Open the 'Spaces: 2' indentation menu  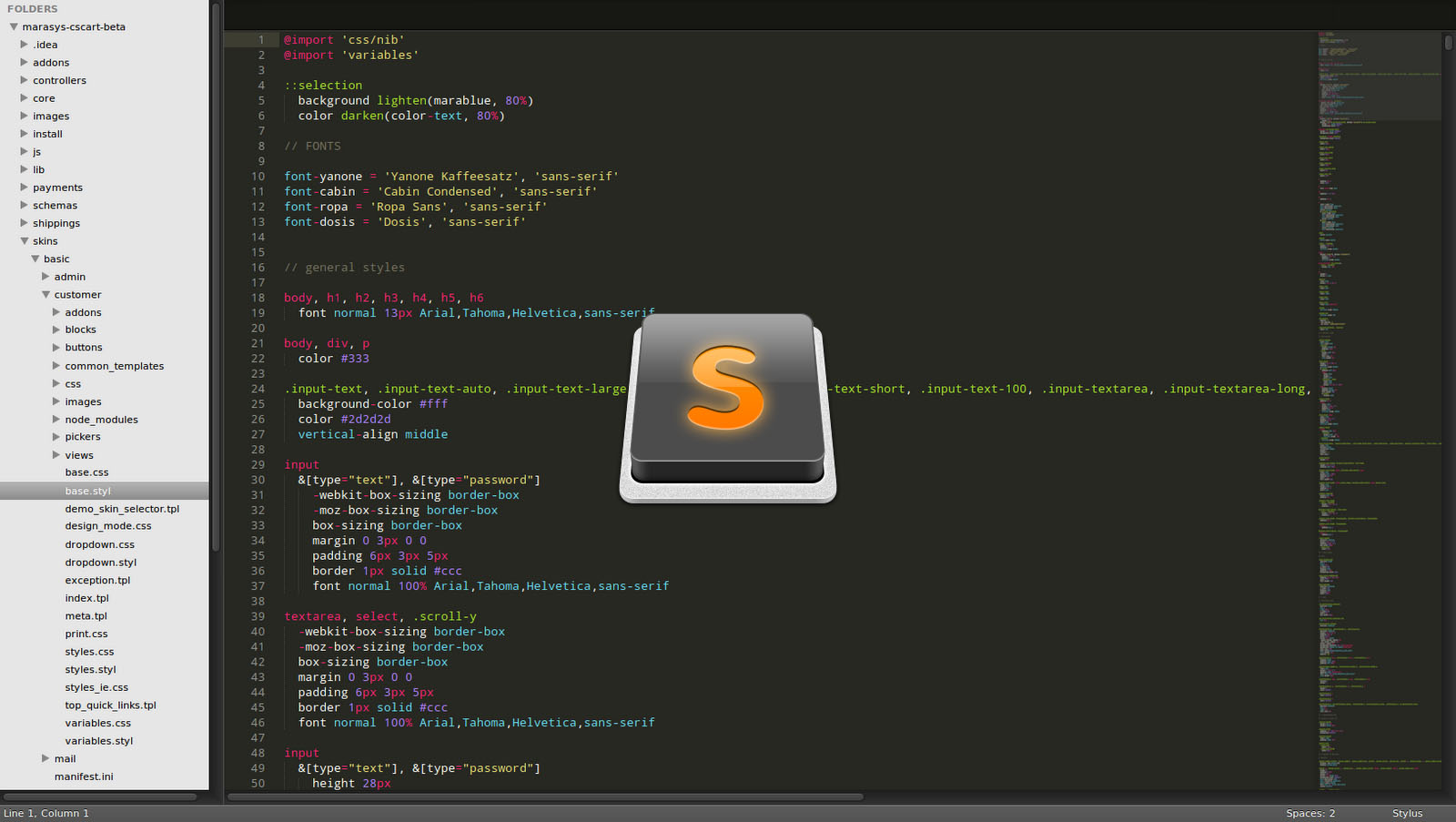coord(1310,814)
